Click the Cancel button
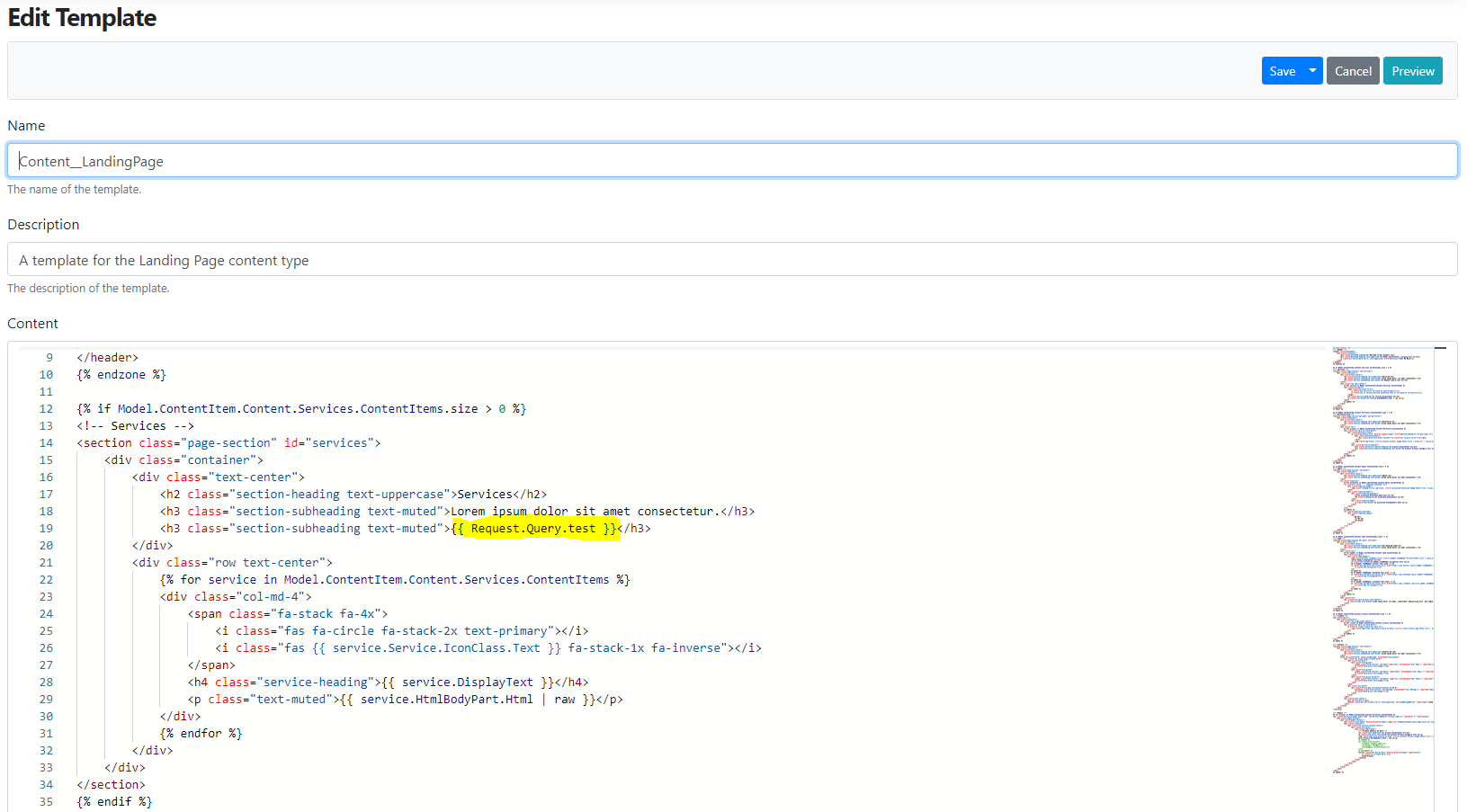 1353,71
